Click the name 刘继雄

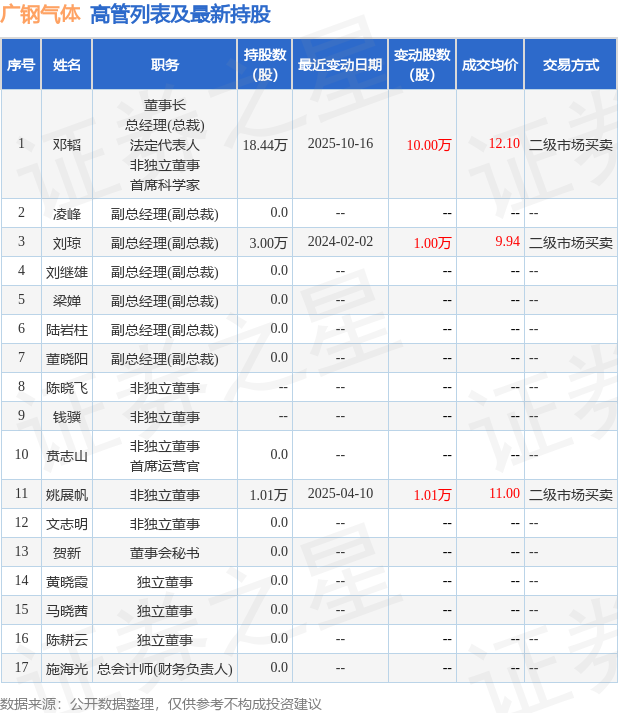[66, 272]
